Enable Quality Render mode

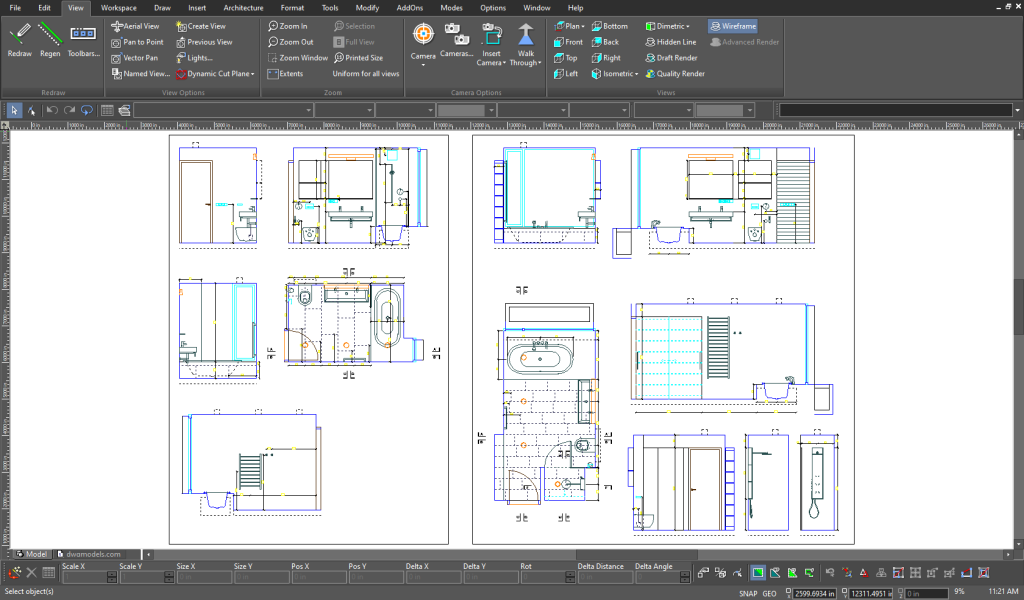[675, 74]
